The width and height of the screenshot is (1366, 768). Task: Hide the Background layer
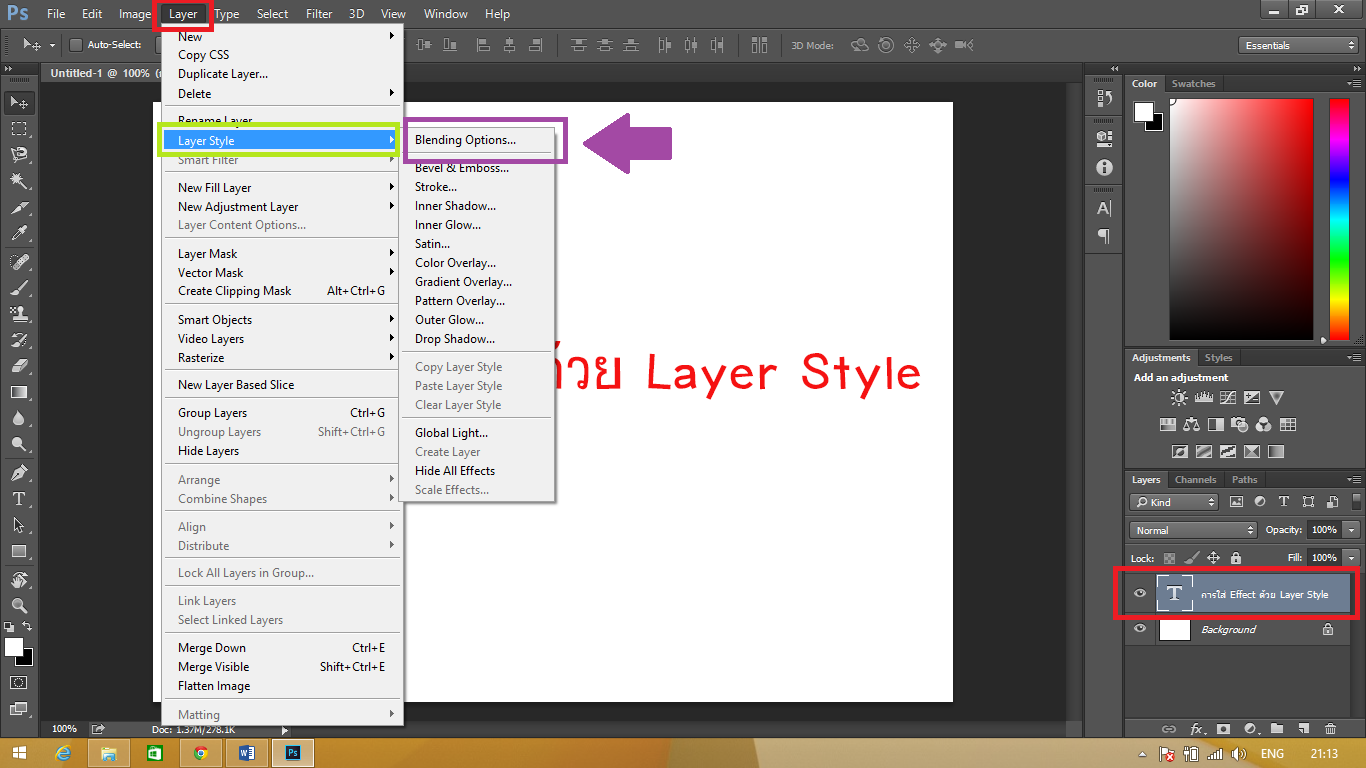click(x=1139, y=629)
